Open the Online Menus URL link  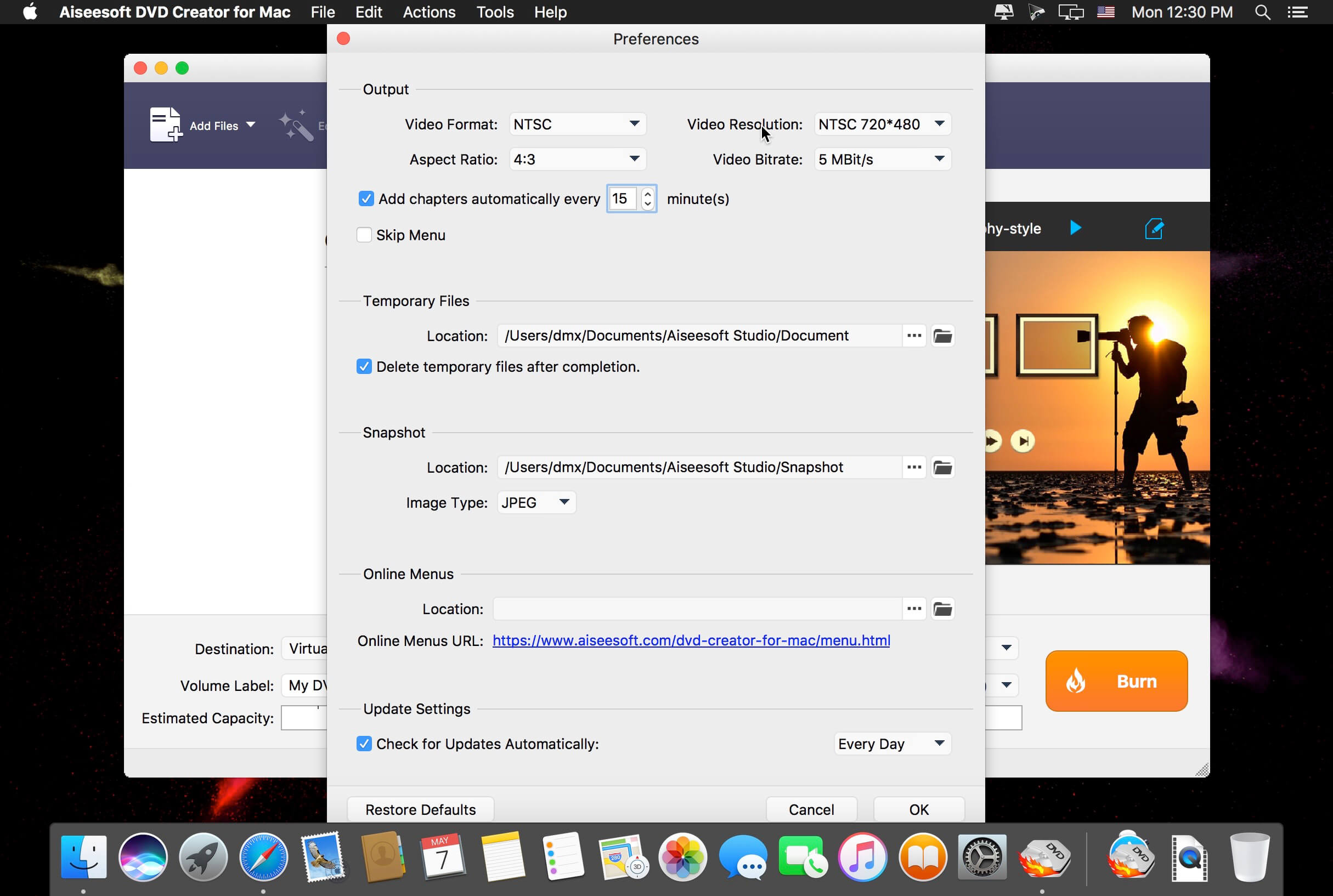click(691, 640)
